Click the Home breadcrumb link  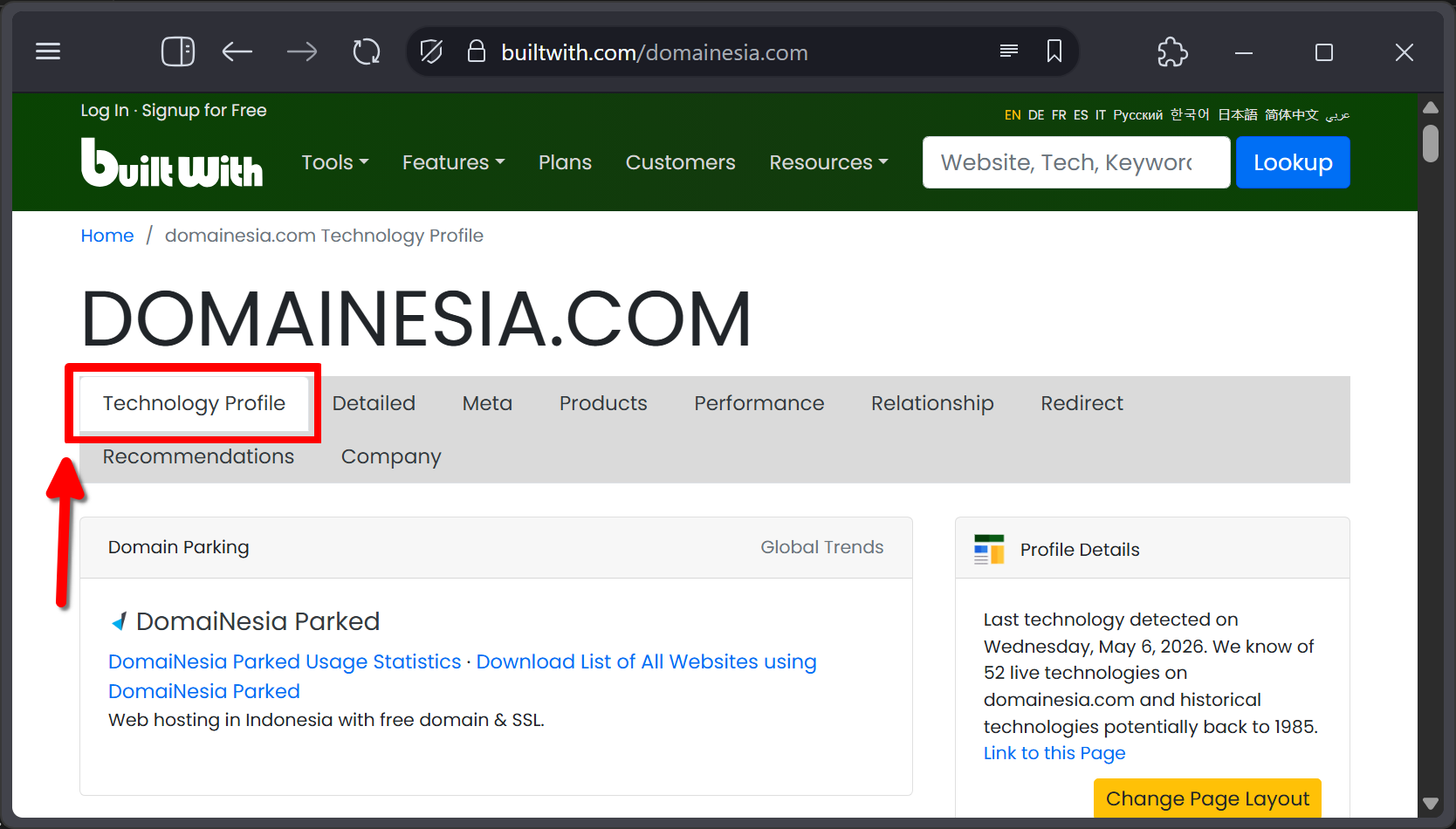pyautogui.click(x=107, y=236)
